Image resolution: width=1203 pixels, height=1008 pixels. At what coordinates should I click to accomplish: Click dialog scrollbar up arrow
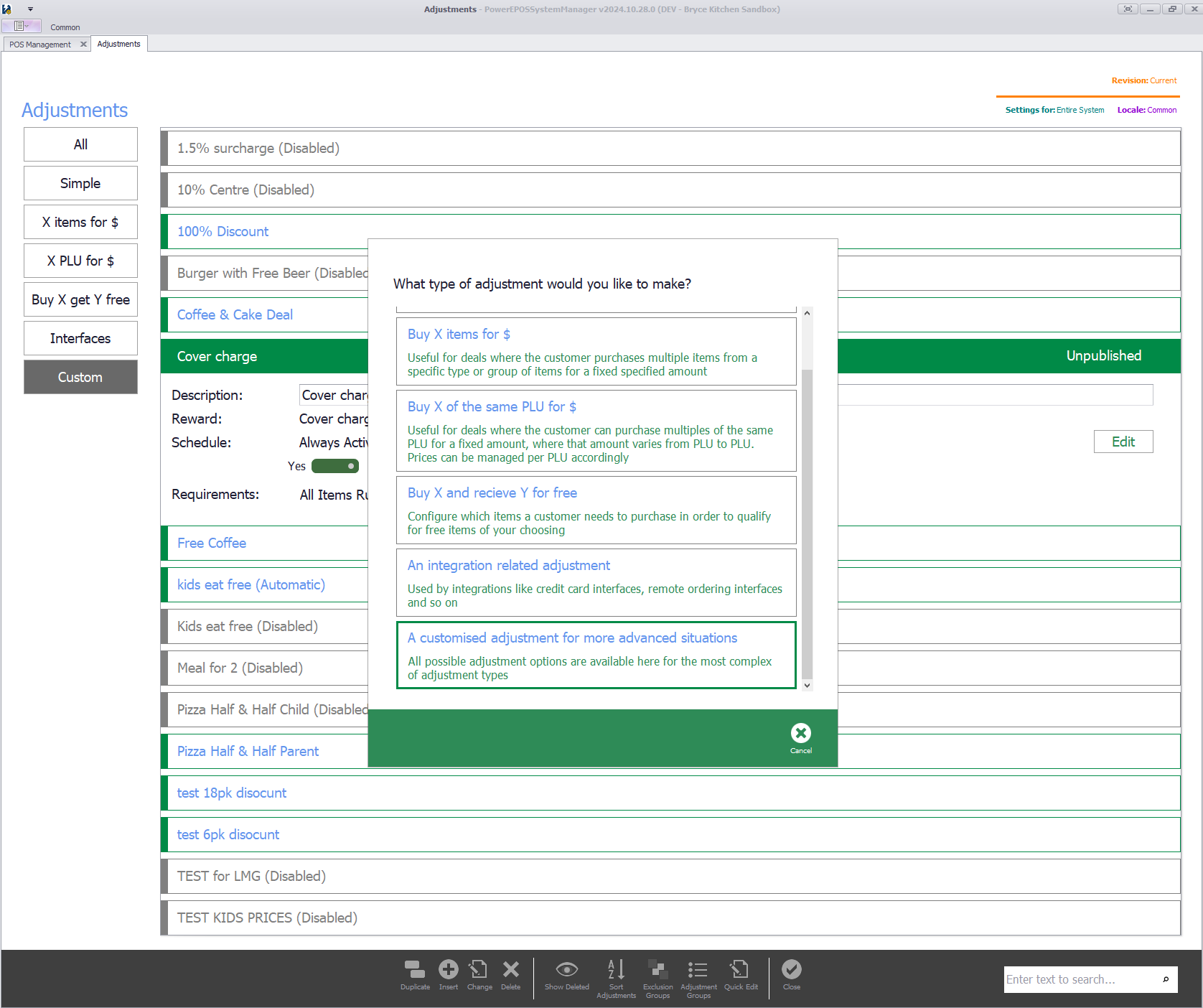(x=807, y=313)
